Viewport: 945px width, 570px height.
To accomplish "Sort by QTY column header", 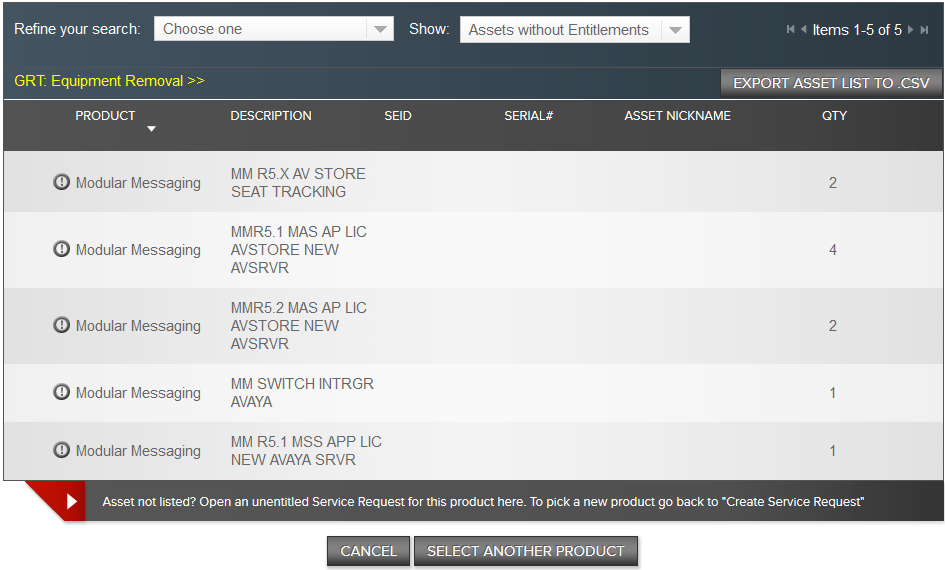I will point(834,116).
